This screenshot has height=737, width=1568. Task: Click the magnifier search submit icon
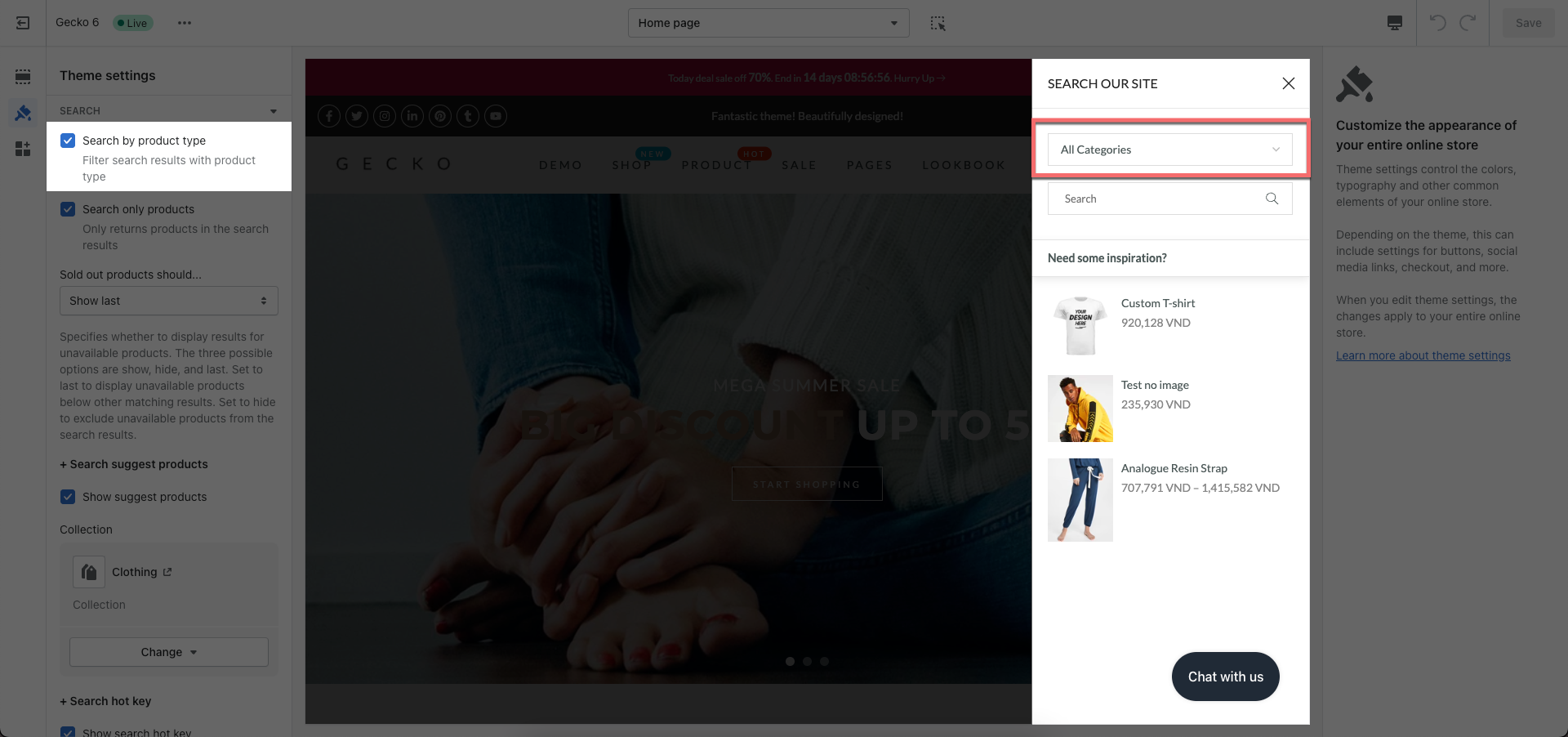pyautogui.click(x=1272, y=199)
